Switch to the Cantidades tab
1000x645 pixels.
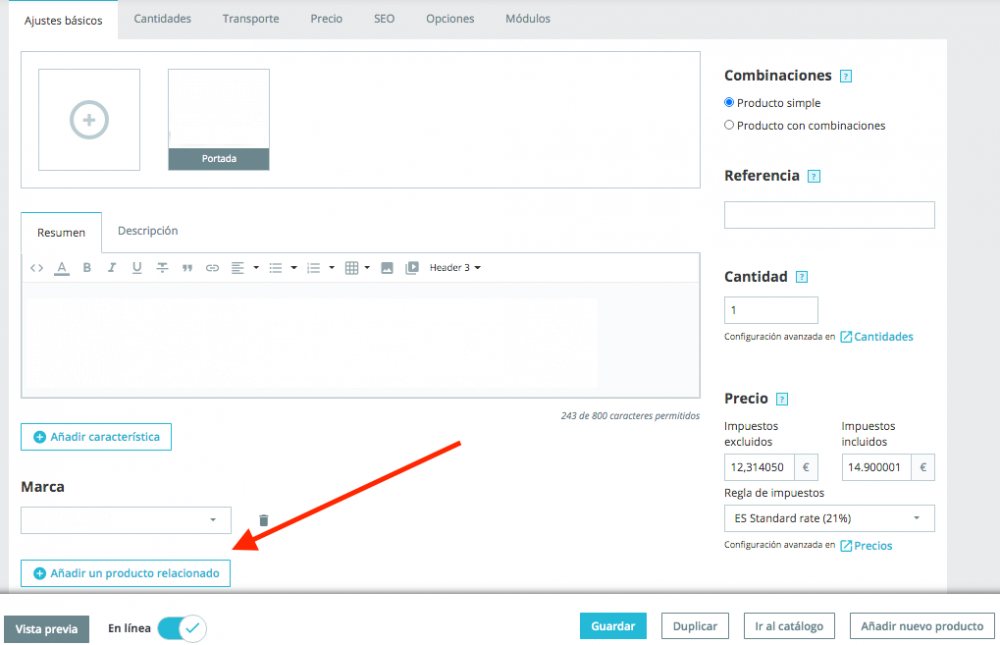(162, 19)
